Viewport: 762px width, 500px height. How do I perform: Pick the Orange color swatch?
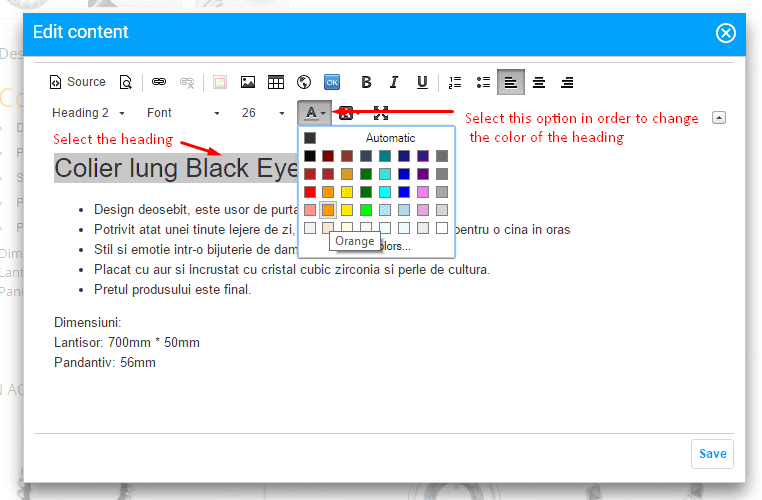point(329,210)
